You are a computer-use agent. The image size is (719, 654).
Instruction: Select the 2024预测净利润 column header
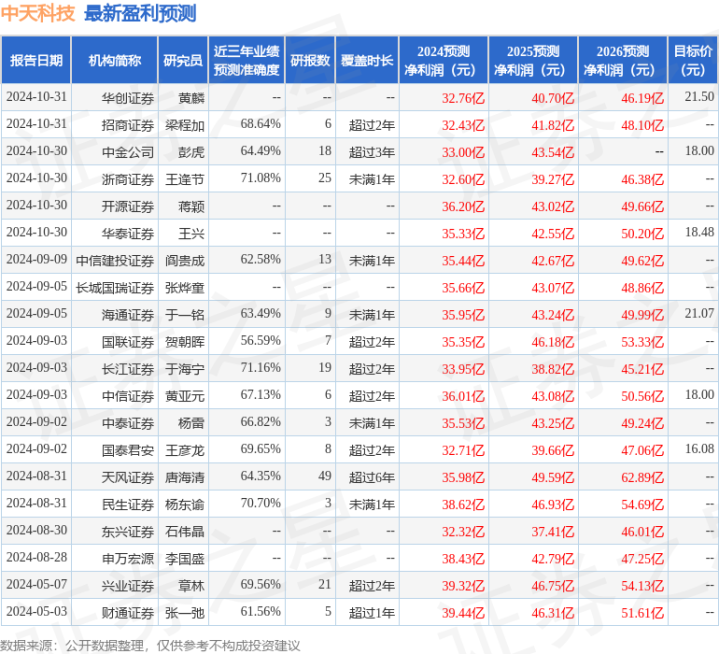tap(443, 60)
